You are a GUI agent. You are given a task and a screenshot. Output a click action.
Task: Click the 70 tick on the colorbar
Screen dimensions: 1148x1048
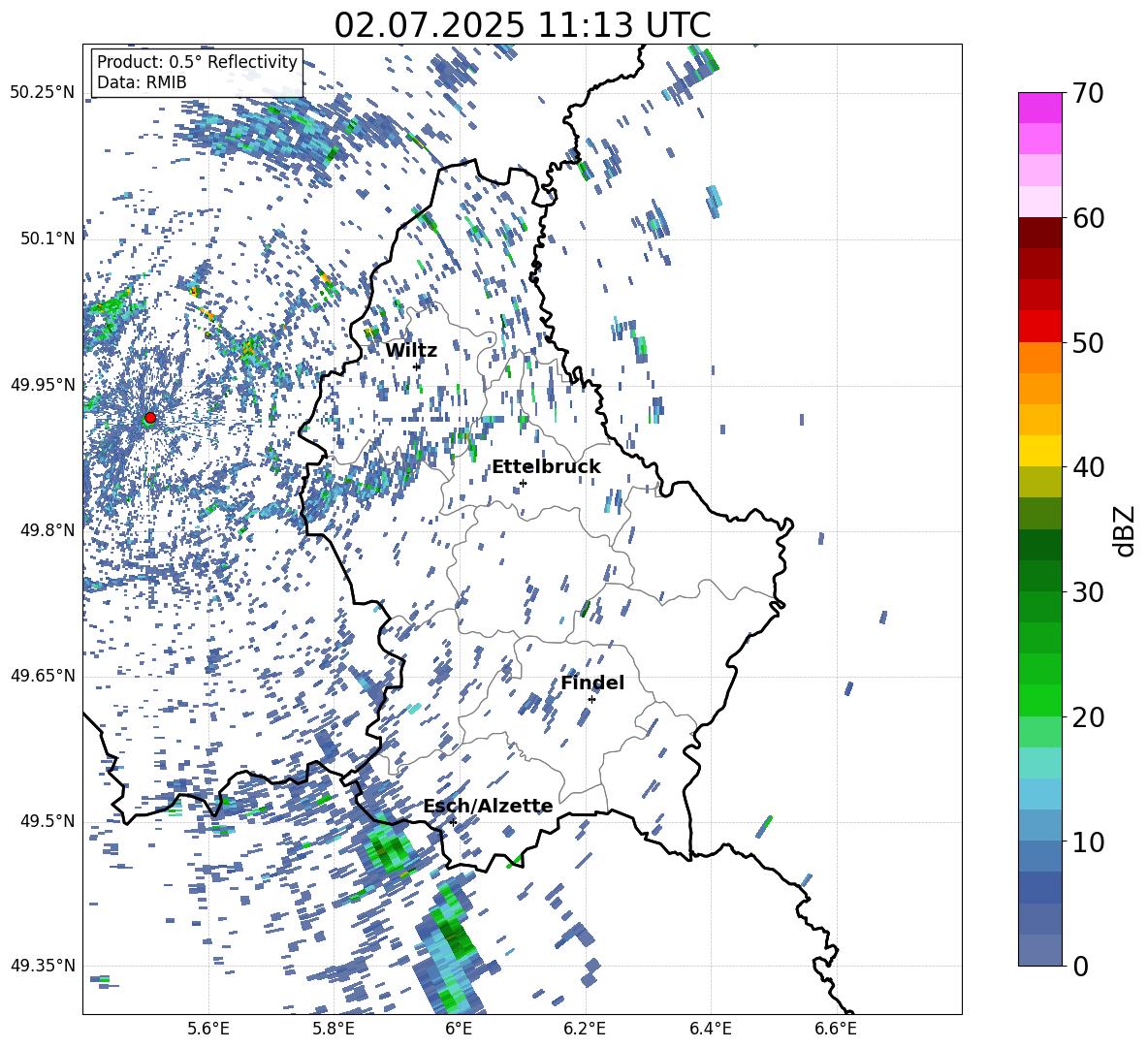tap(1088, 94)
